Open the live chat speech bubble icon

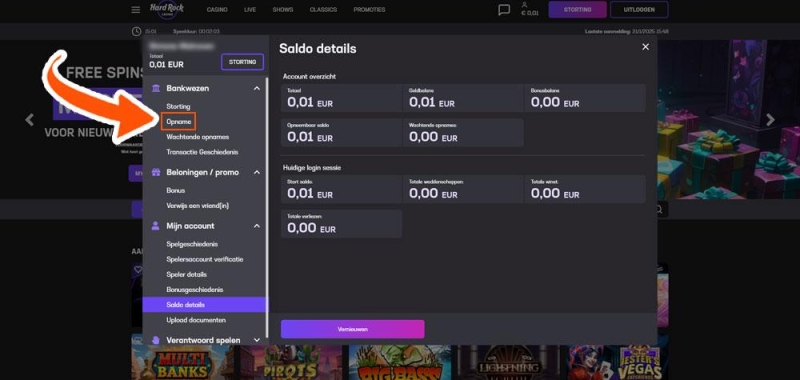point(504,10)
